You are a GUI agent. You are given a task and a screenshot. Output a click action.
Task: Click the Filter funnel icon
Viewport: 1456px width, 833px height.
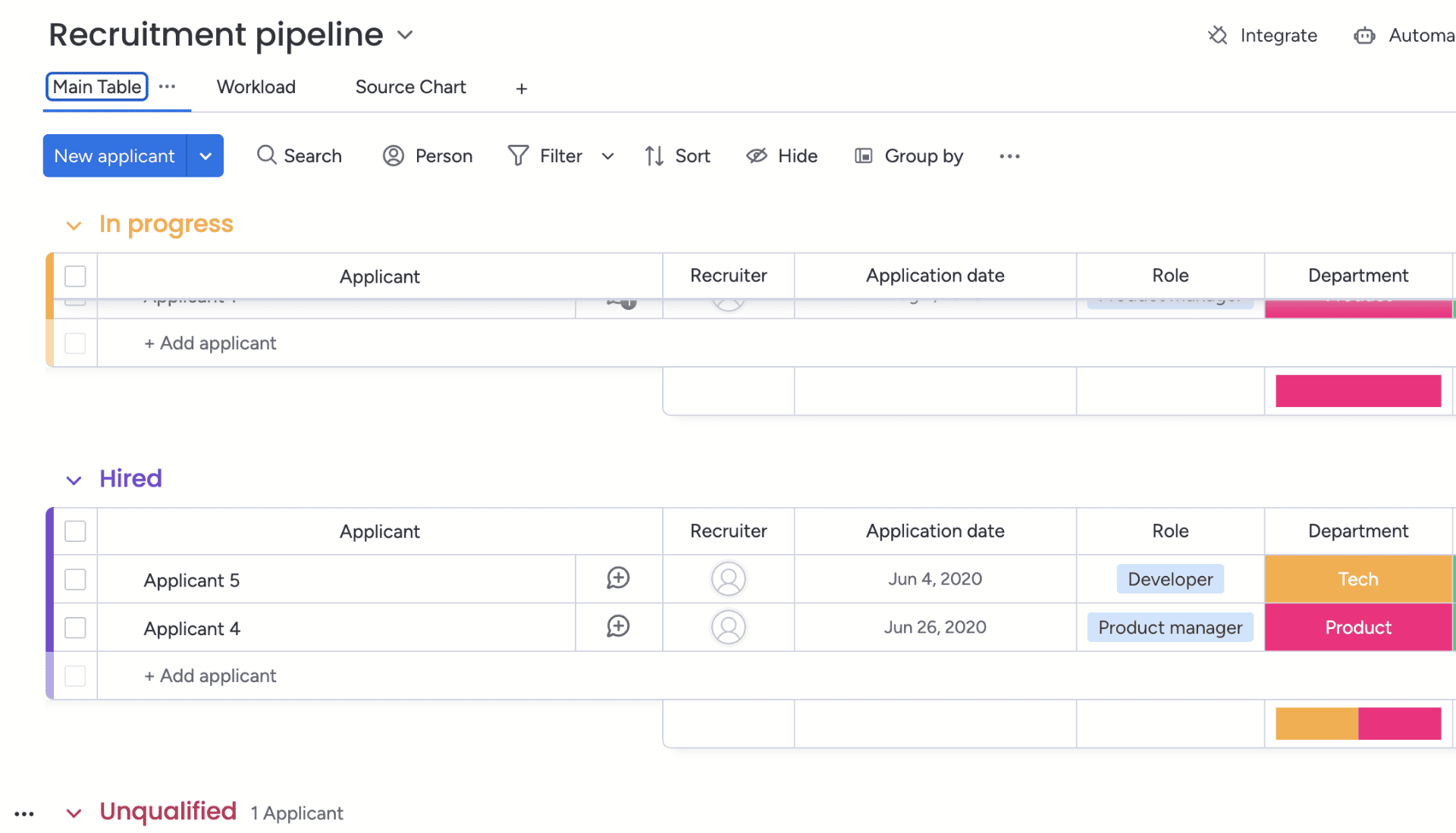click(518, 155)
